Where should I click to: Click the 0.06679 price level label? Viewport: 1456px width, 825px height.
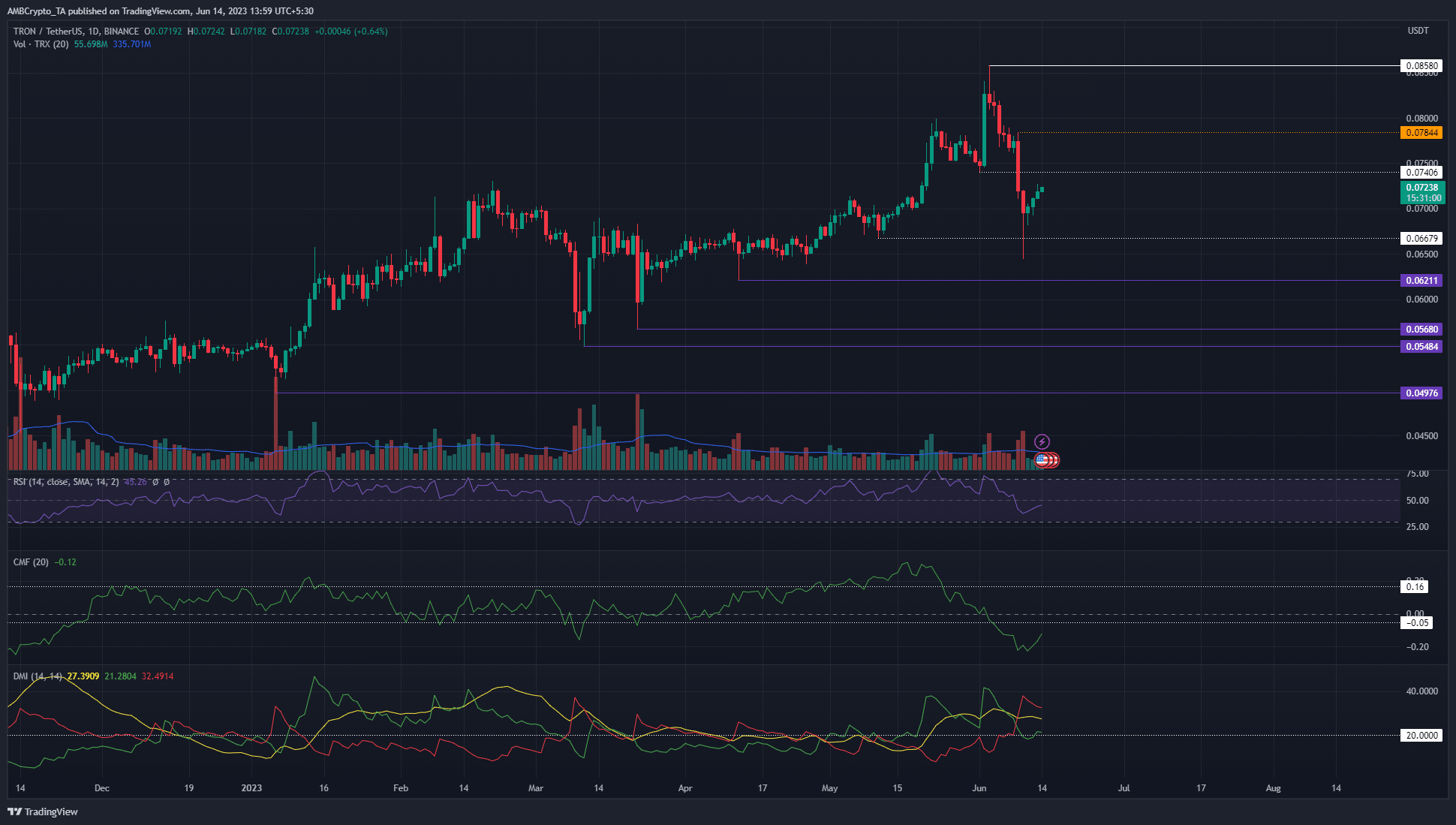pos(1421,239)
